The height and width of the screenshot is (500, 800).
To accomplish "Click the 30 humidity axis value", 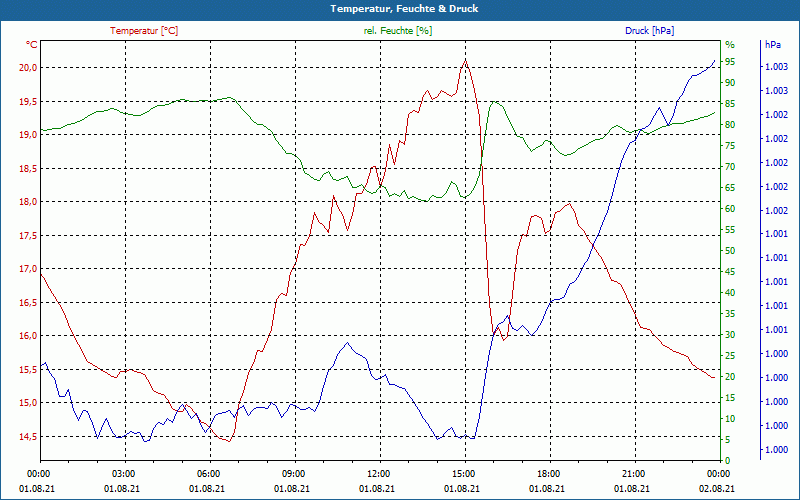I will point(730,335).
